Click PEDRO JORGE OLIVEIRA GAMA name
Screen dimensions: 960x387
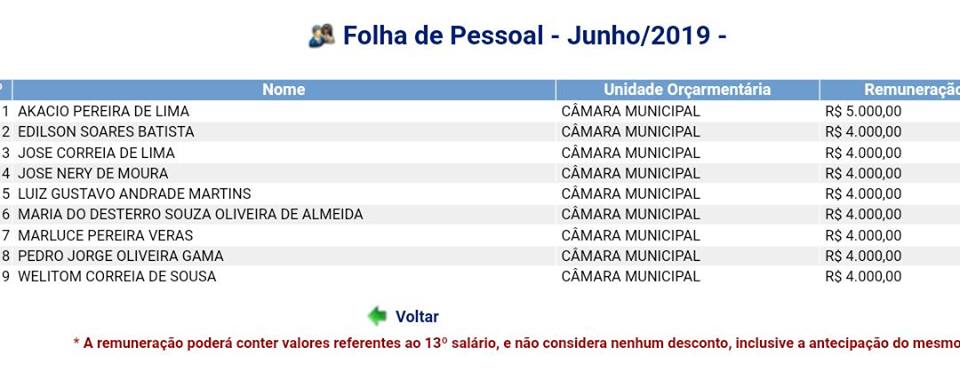[121, 255]
